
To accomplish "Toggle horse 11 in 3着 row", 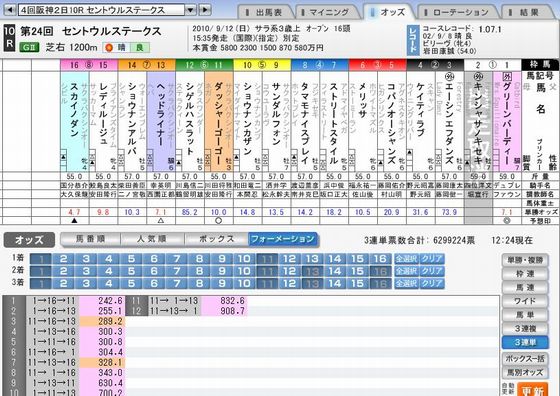I will tap(267, 284).
